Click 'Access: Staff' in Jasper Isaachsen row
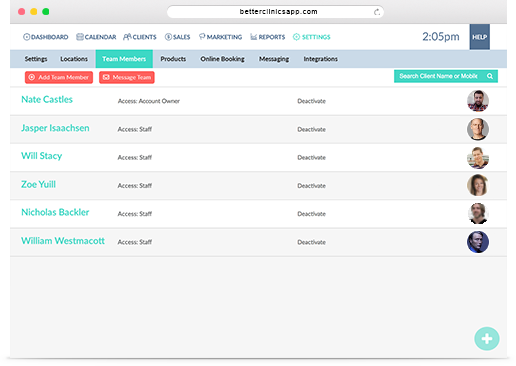Image resolution: width=516 pixels, height=366 pixels. tap(135, 129)
